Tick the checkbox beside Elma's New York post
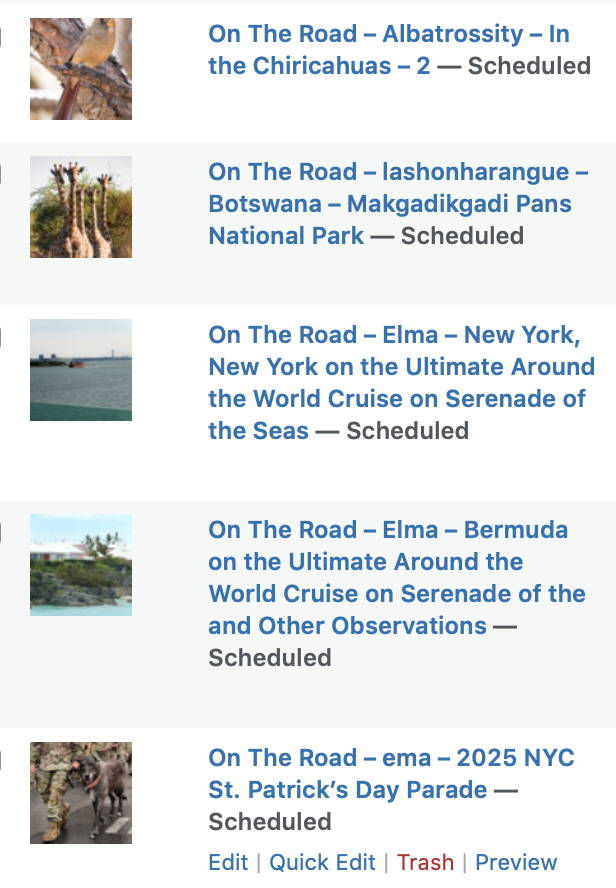 tap(0, 338)
